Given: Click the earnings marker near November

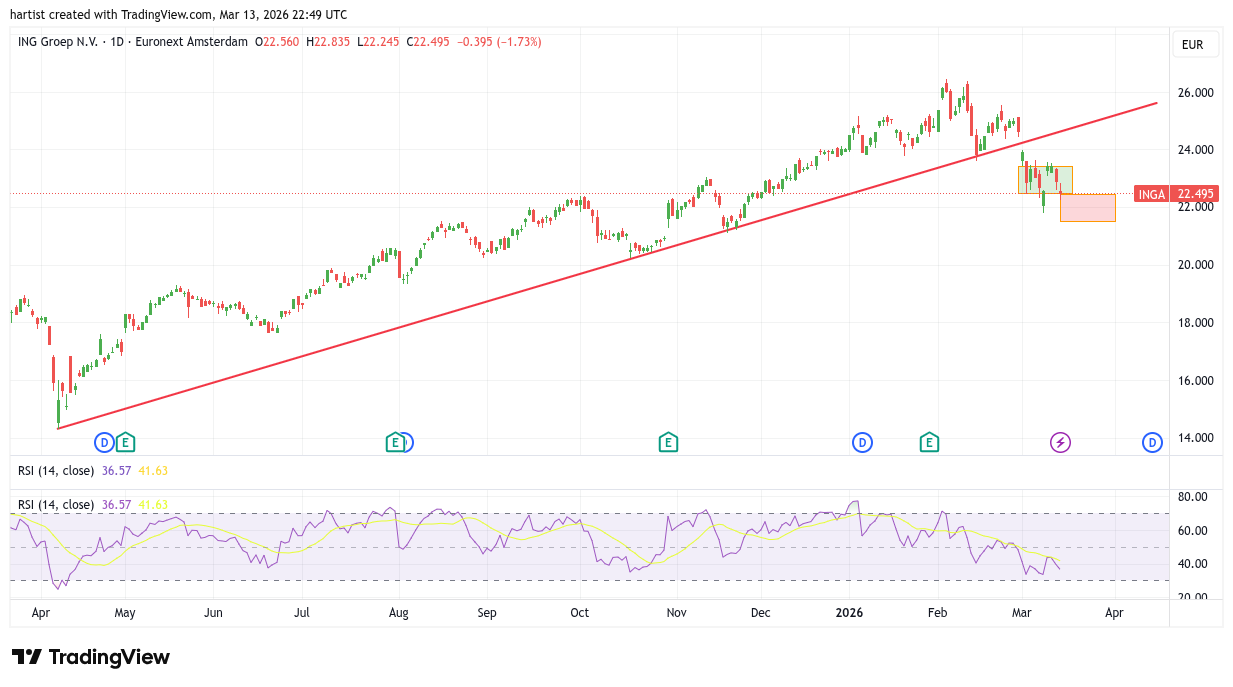Looking at the screenshot, I should (x=668, y=442).
